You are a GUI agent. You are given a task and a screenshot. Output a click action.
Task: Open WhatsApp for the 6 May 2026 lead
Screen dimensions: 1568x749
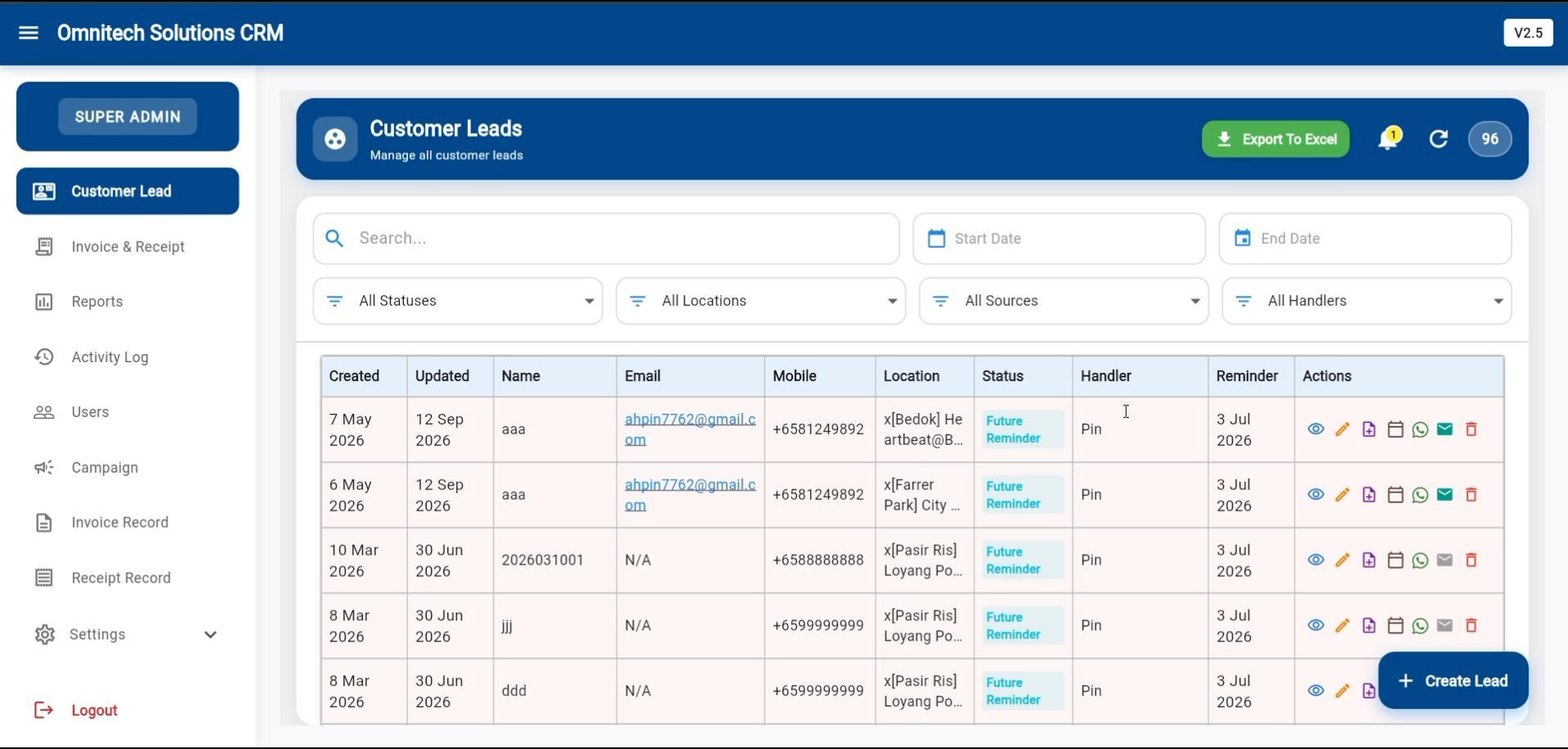1421,495
